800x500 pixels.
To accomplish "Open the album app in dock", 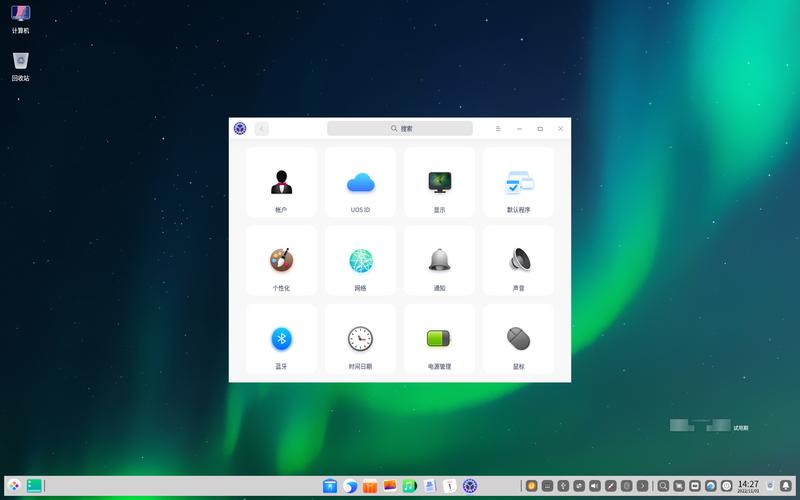I will pos(390,486).
